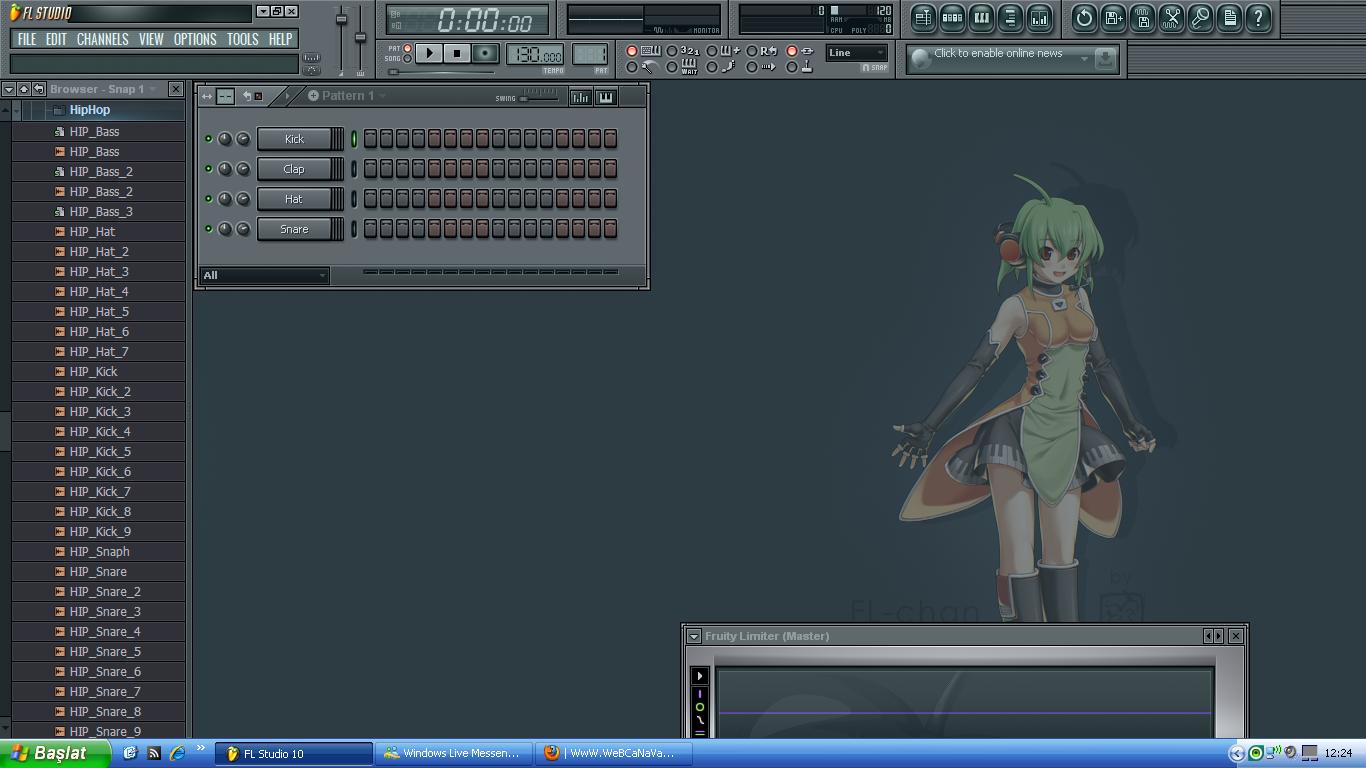Open the TOOLS menu

[242, 39]
